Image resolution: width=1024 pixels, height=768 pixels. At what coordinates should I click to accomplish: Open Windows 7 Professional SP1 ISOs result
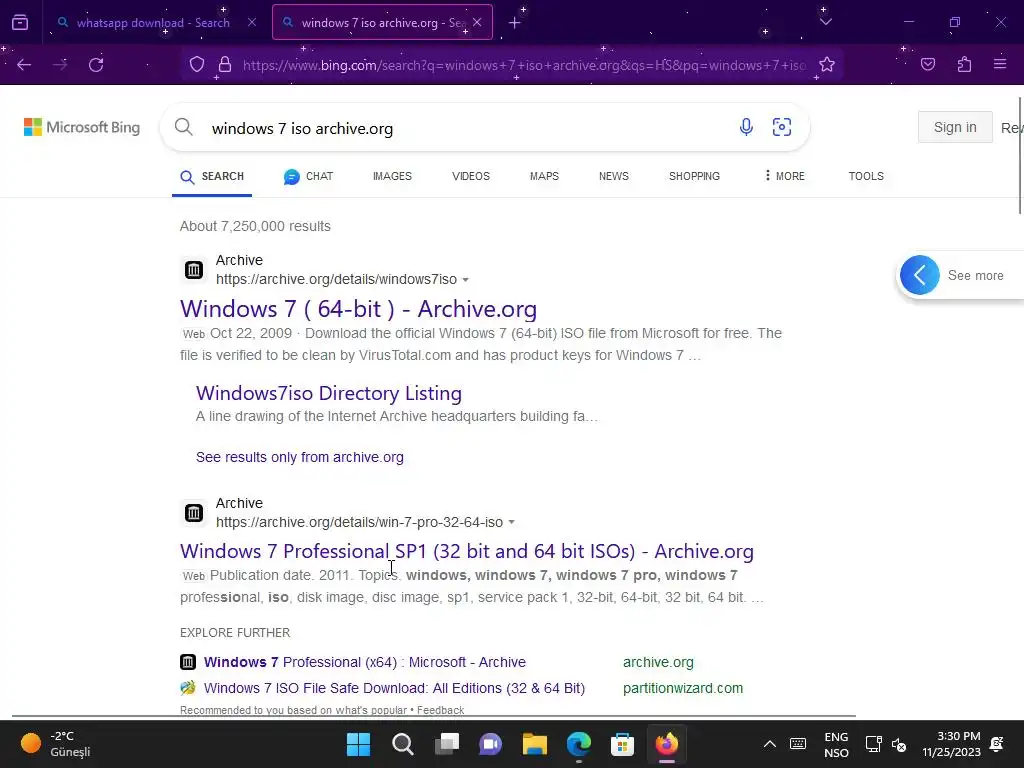click(x=466, y=551)
